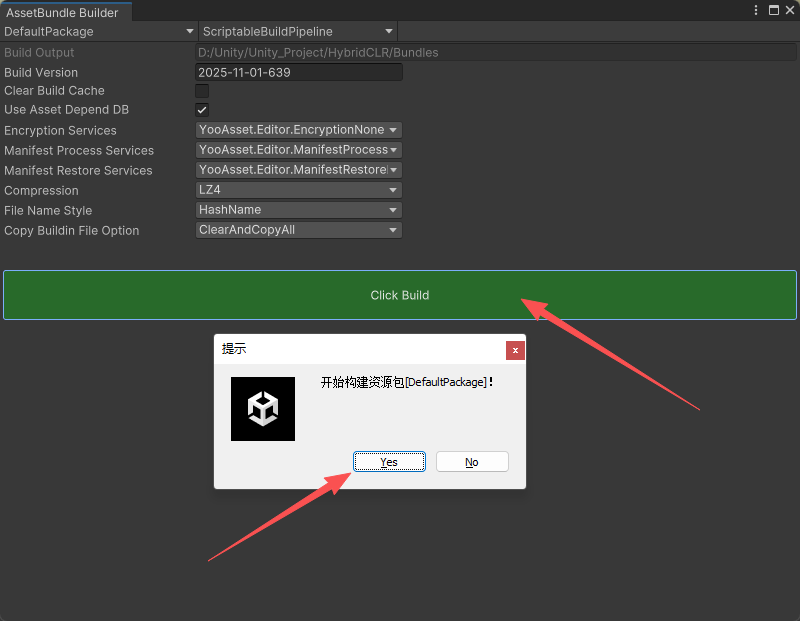The height and width of the screenshot is (621, 800).
Task: Click the Compression label
Action: point(41,190)
